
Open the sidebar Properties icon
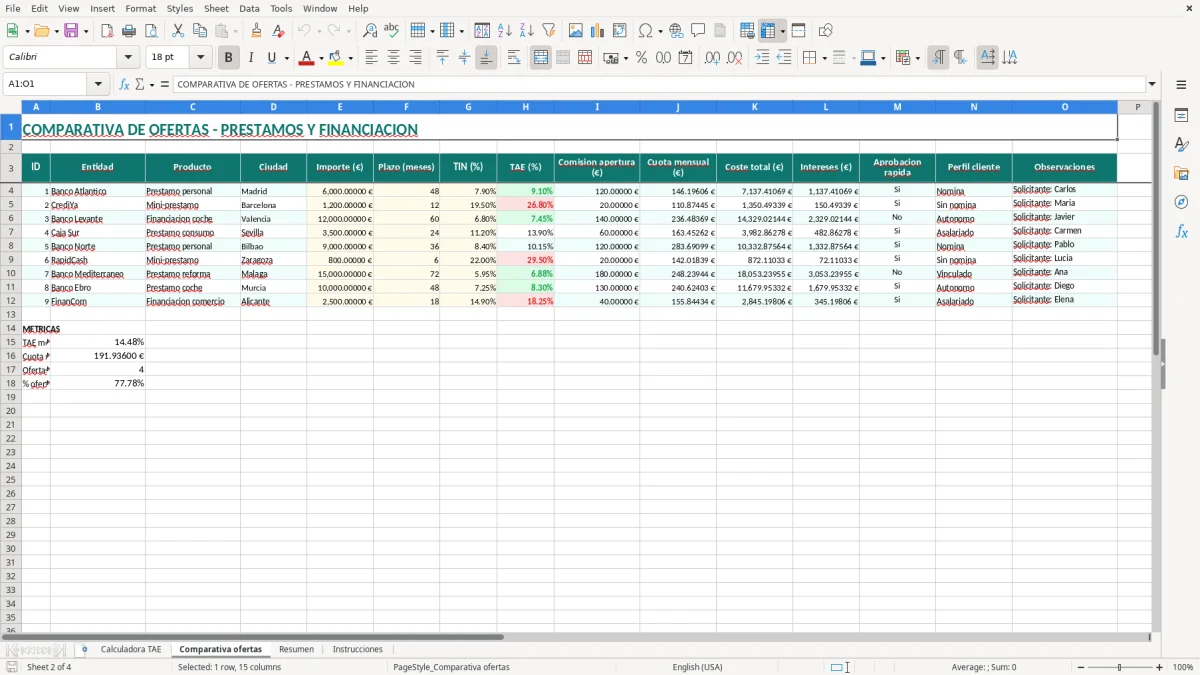pyautogui.click(x=1181, y=115)
